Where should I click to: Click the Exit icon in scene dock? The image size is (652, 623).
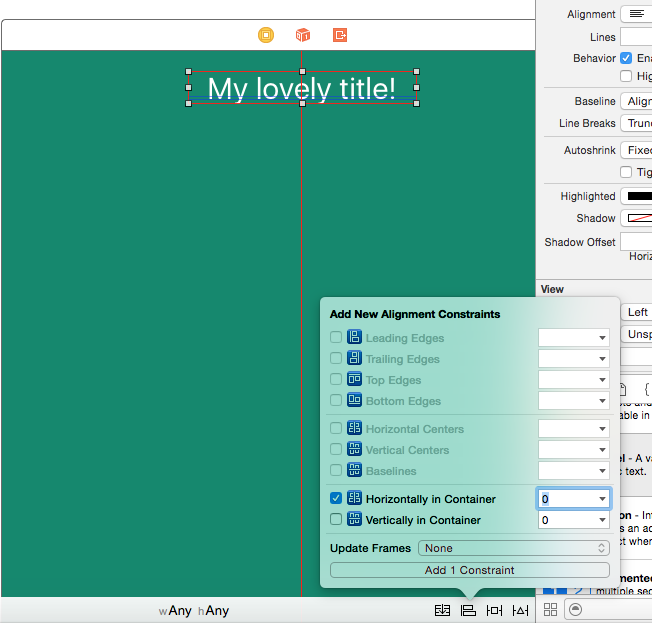point(340,35)
